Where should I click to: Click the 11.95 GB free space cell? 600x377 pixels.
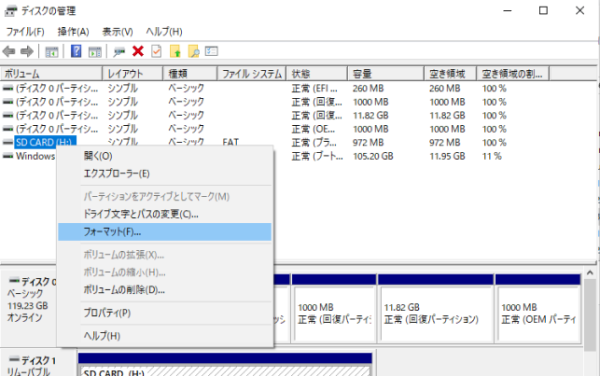coord(447,156)
